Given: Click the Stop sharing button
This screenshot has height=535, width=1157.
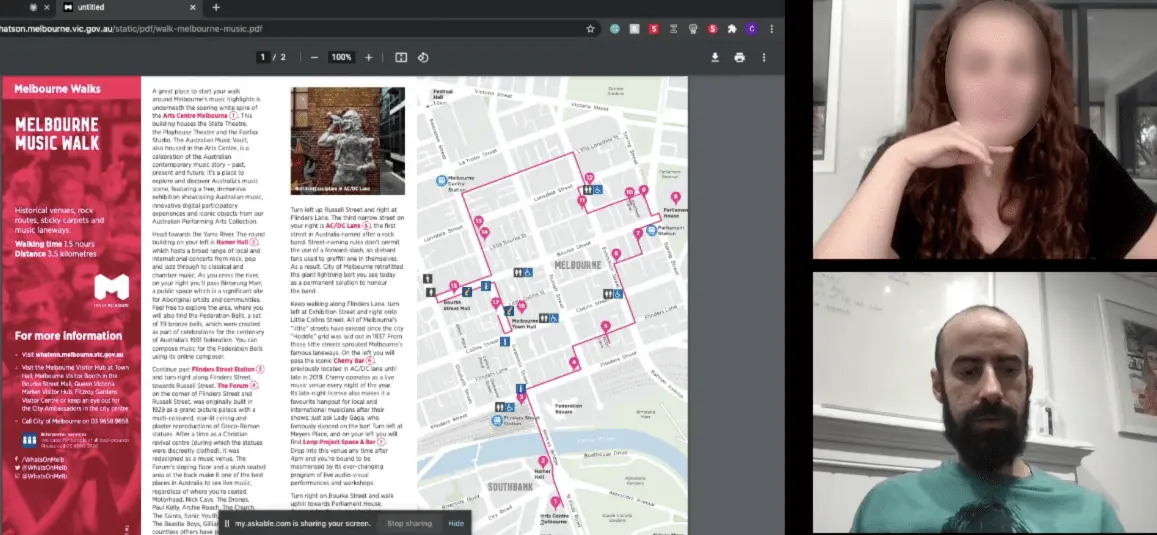Looking at the screenshot, I should tap(409, 523).
